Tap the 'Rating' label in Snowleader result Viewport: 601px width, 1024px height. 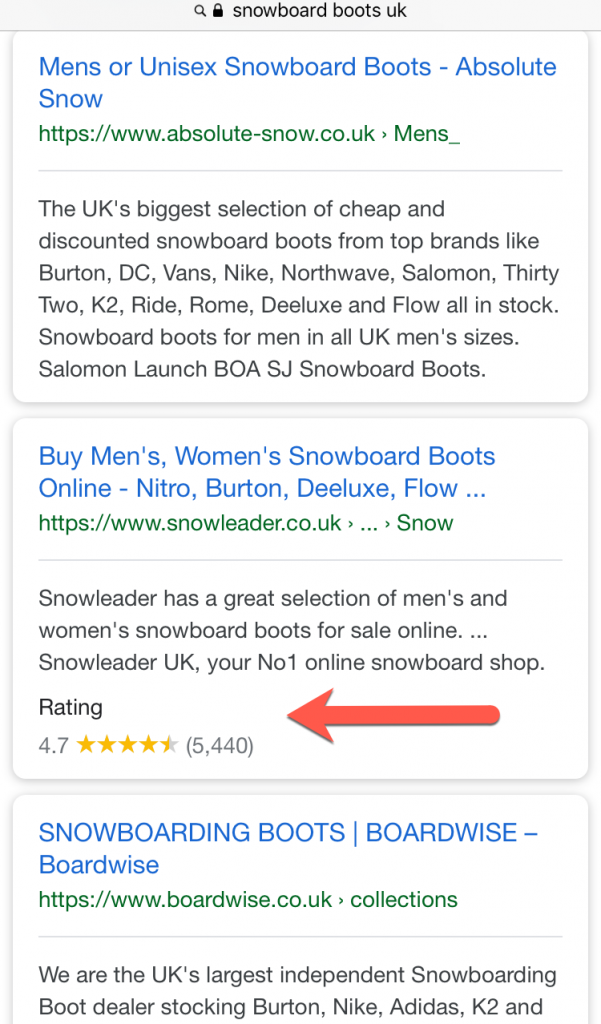[71, 707]
